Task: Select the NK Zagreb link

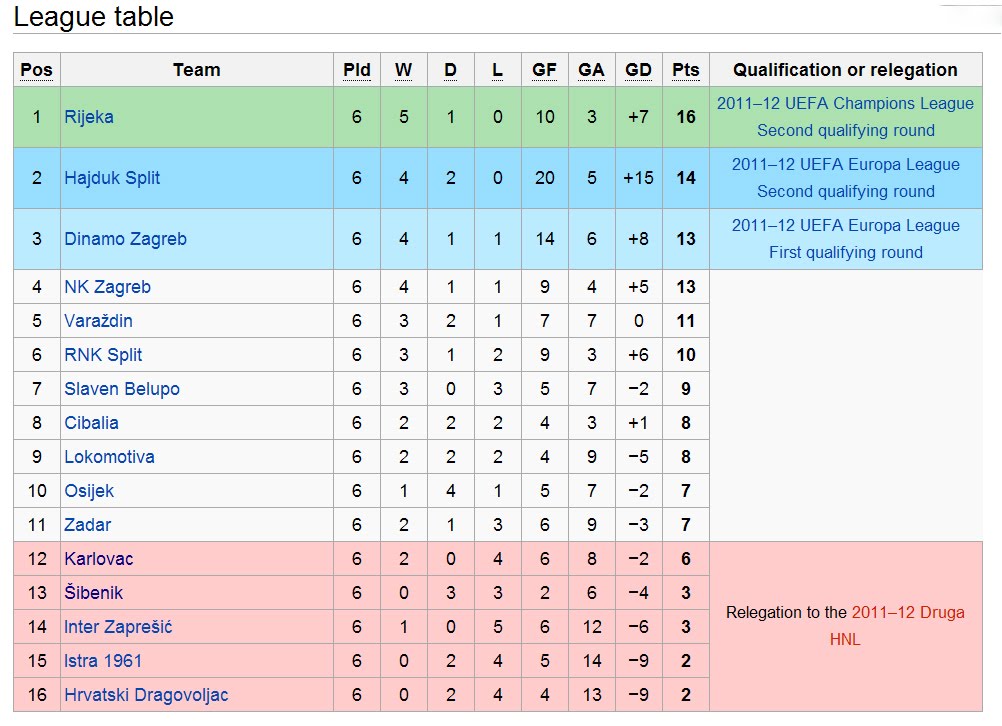Action: pyautogui.click(x=107, y=287)
